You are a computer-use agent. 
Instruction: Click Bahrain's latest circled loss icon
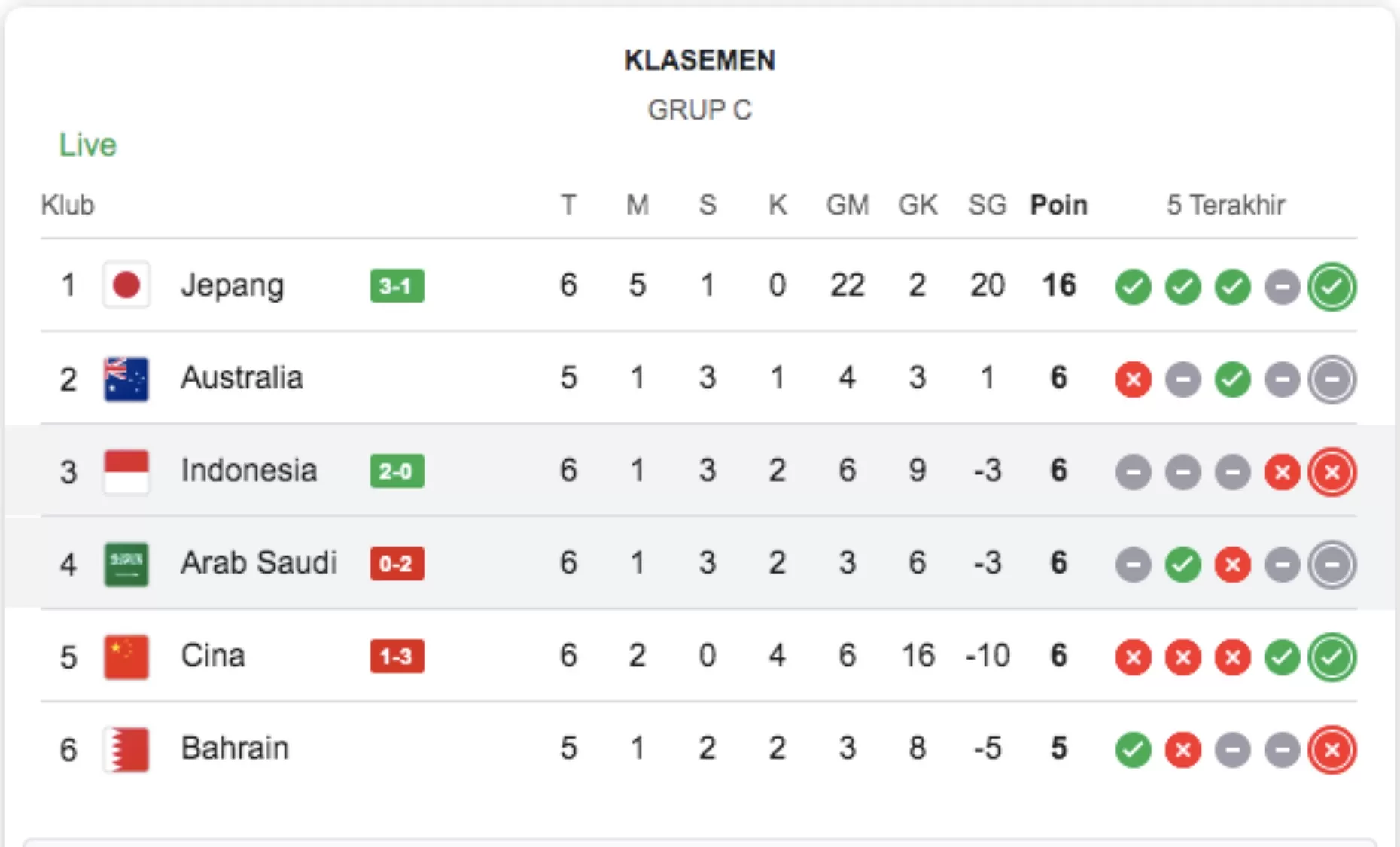tap(1332, 750)
